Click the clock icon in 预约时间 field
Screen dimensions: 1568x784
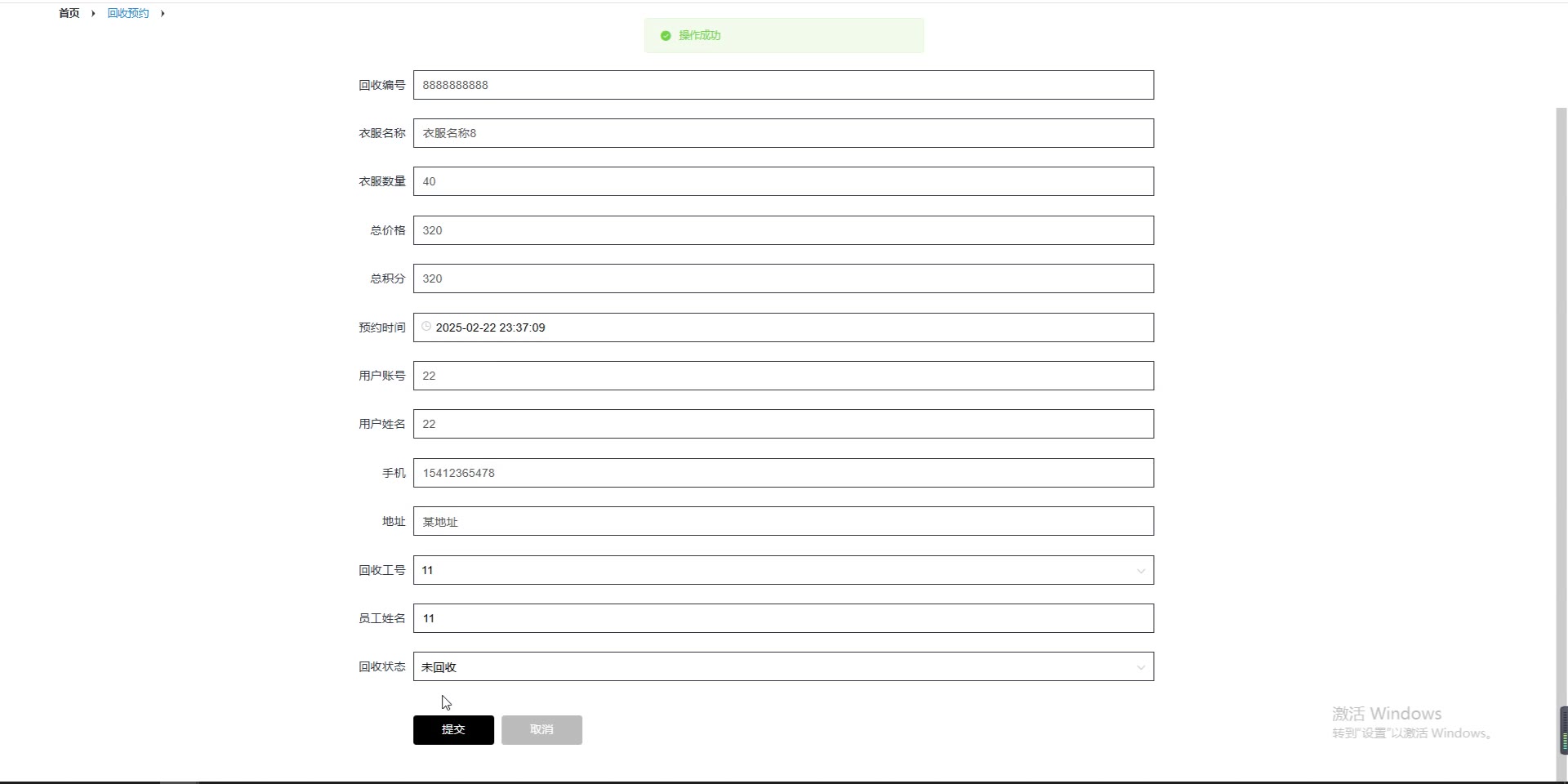coord(426,327)
